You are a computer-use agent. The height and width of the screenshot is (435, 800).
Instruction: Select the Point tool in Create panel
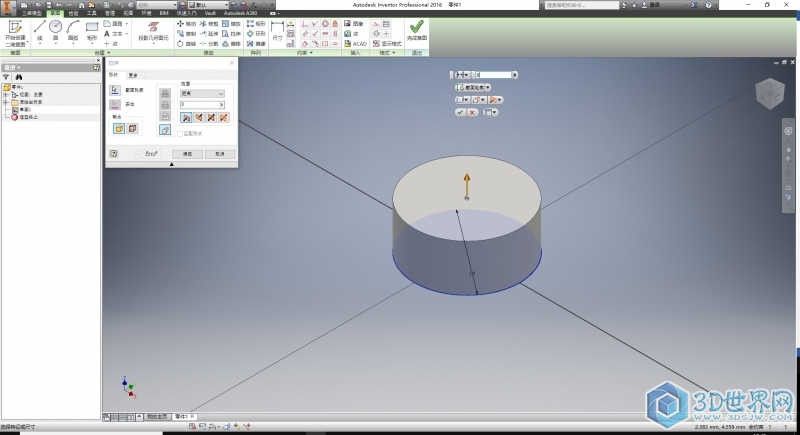pos(111,44)
